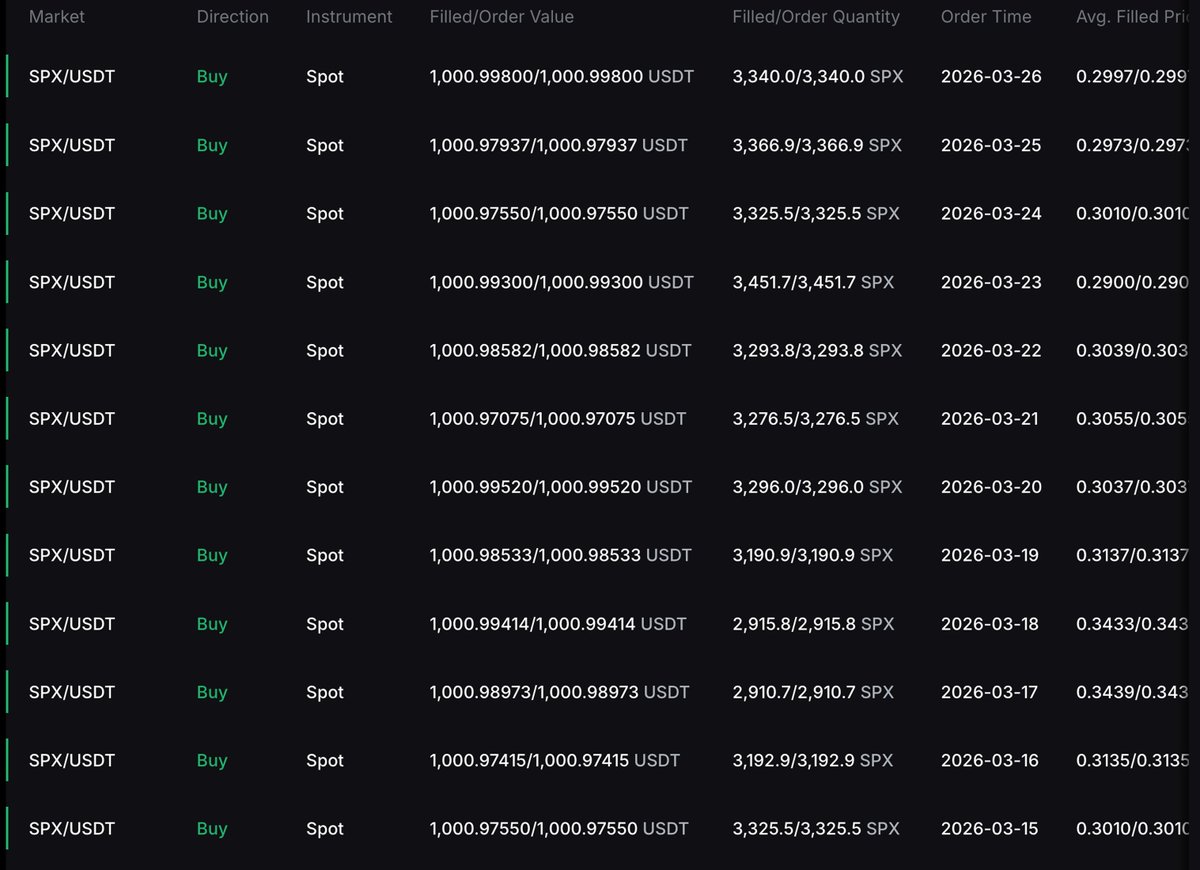Click Buy in the 2026-03-16 row
1200x870 pixels.
pos(212,760)
